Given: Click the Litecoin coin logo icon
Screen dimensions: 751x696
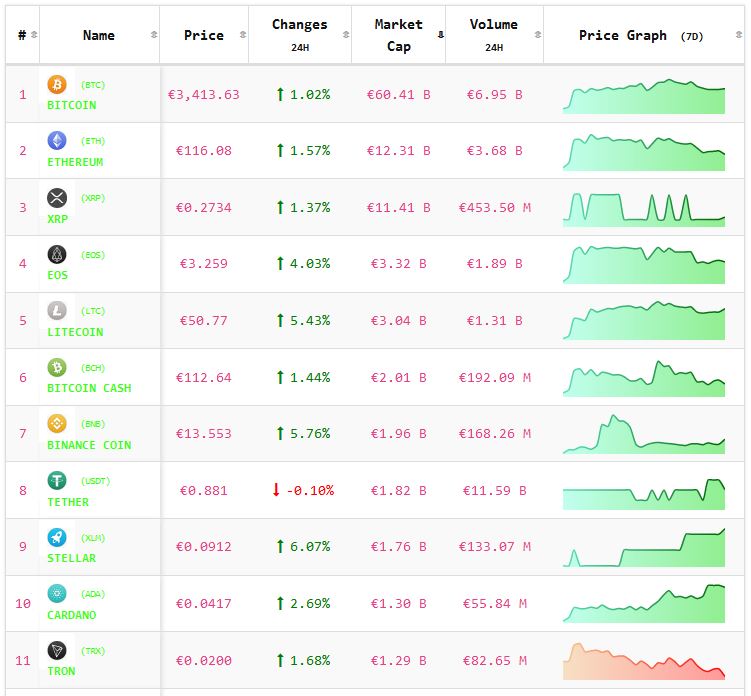Looking at the screenshot, I should (57, 311).
